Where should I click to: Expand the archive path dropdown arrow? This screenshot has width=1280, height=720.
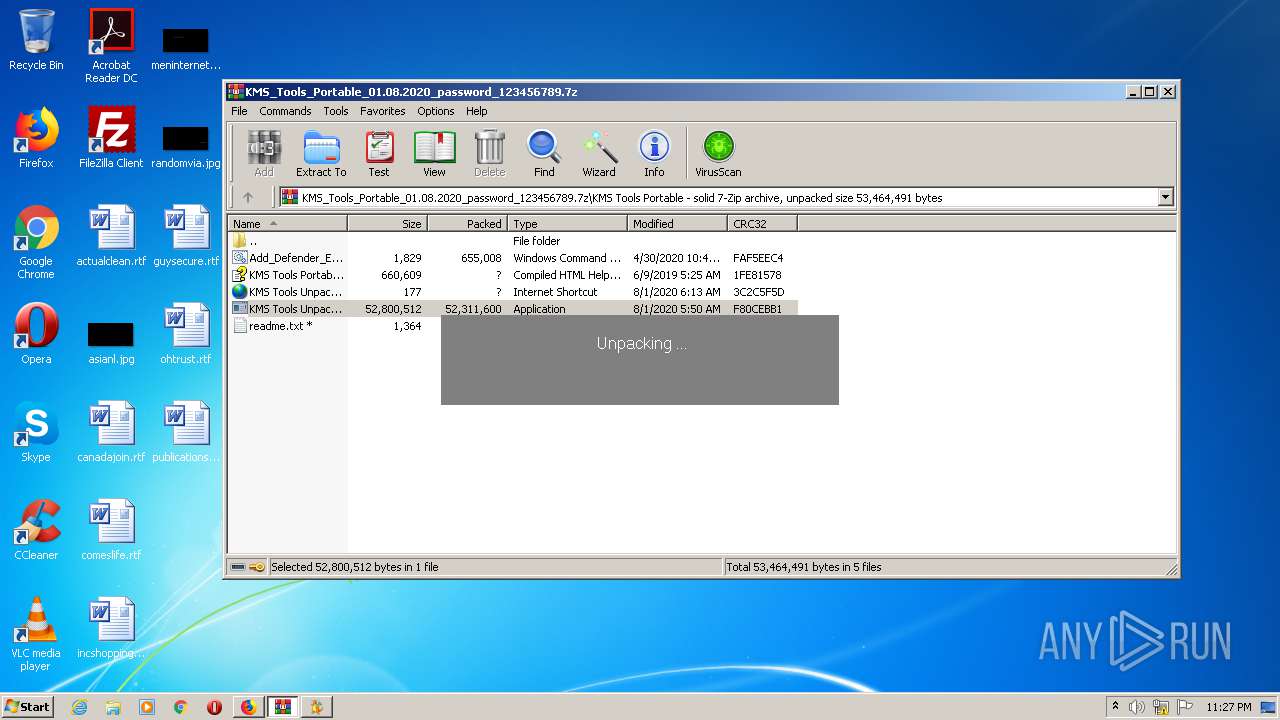click(1165, 197)
